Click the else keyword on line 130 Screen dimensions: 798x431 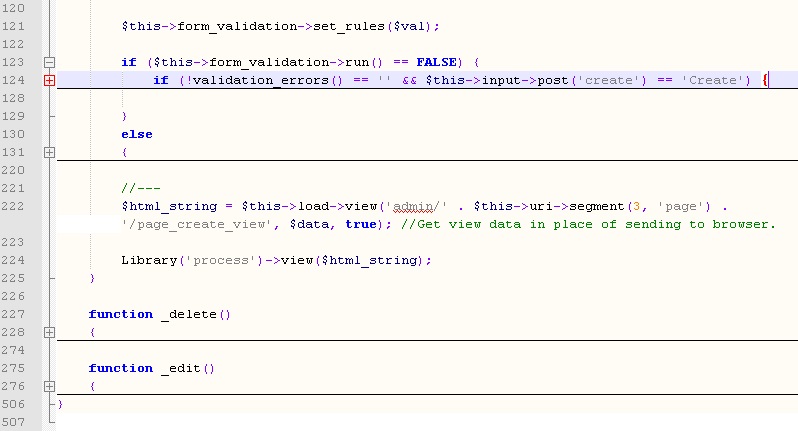(x=137, y=134)
